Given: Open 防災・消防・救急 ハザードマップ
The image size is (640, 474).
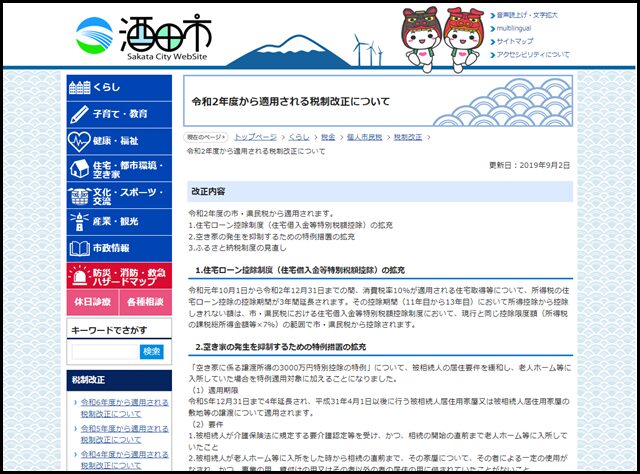Looking at the screenshot, I should click(119, 276).
